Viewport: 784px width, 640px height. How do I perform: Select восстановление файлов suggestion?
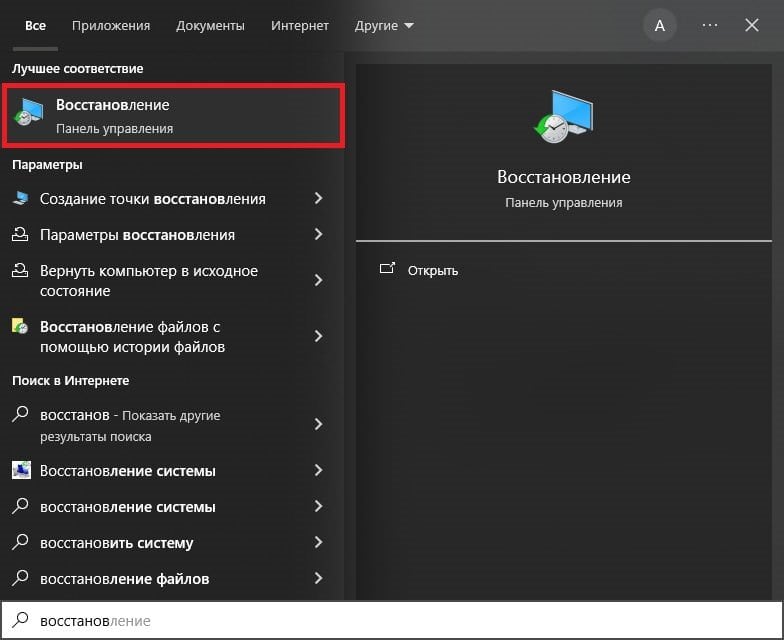pos(124,578)
